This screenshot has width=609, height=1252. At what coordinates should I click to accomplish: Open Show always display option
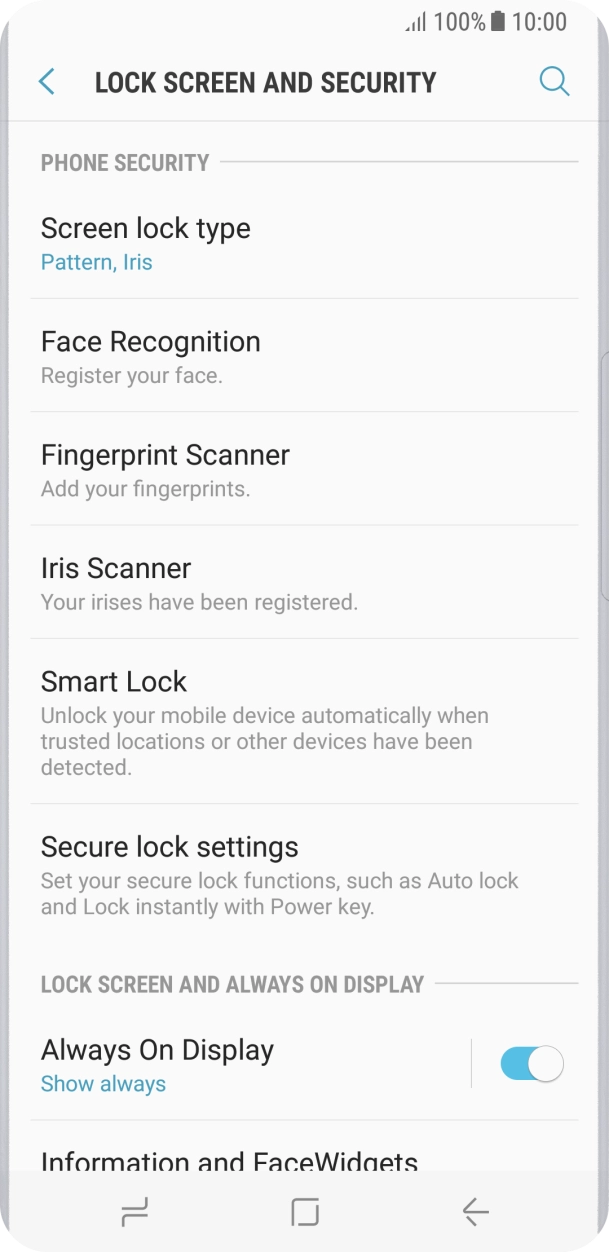tap(103, 1083)
